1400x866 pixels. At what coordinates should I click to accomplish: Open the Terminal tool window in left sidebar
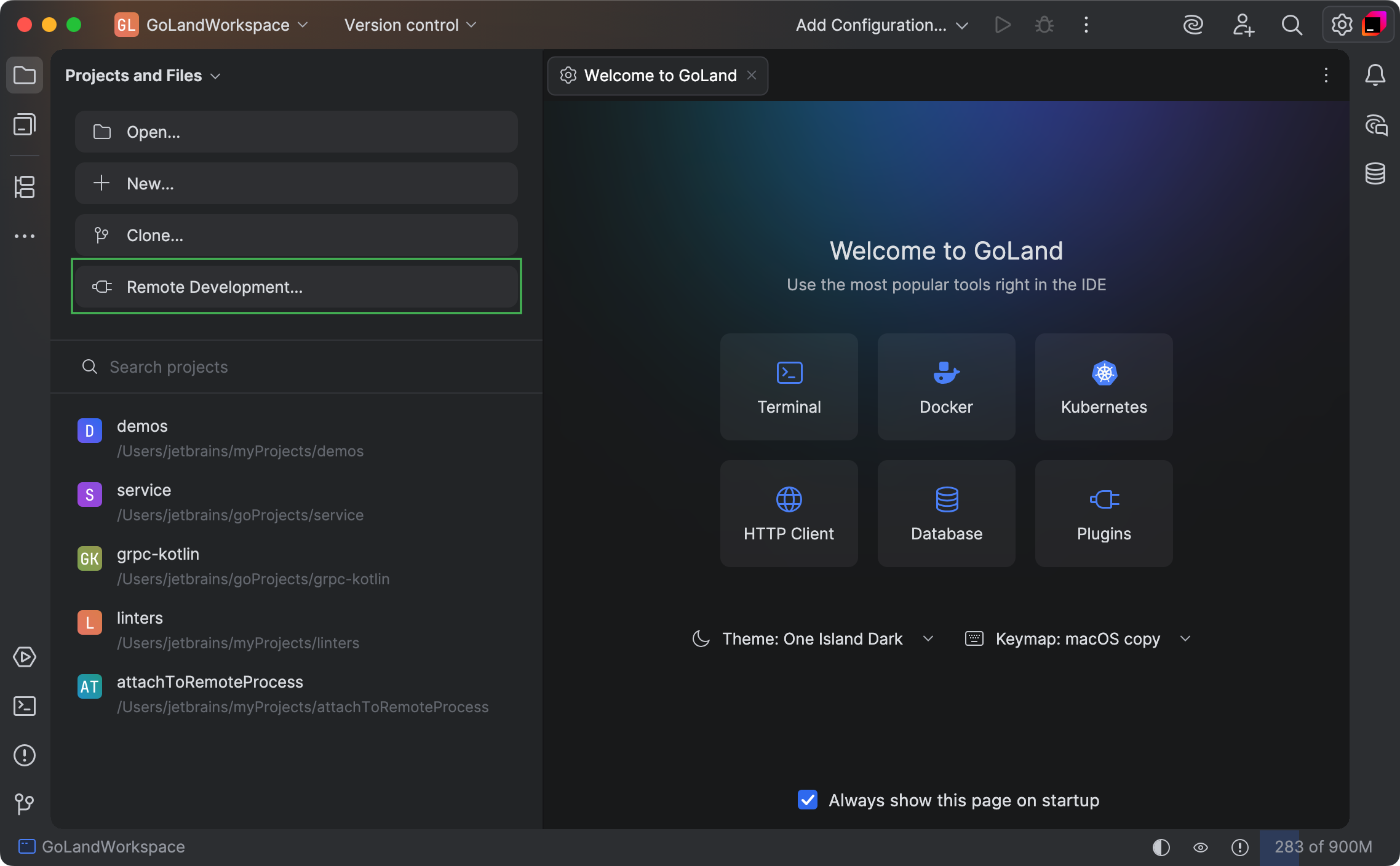tap(25, 706)
